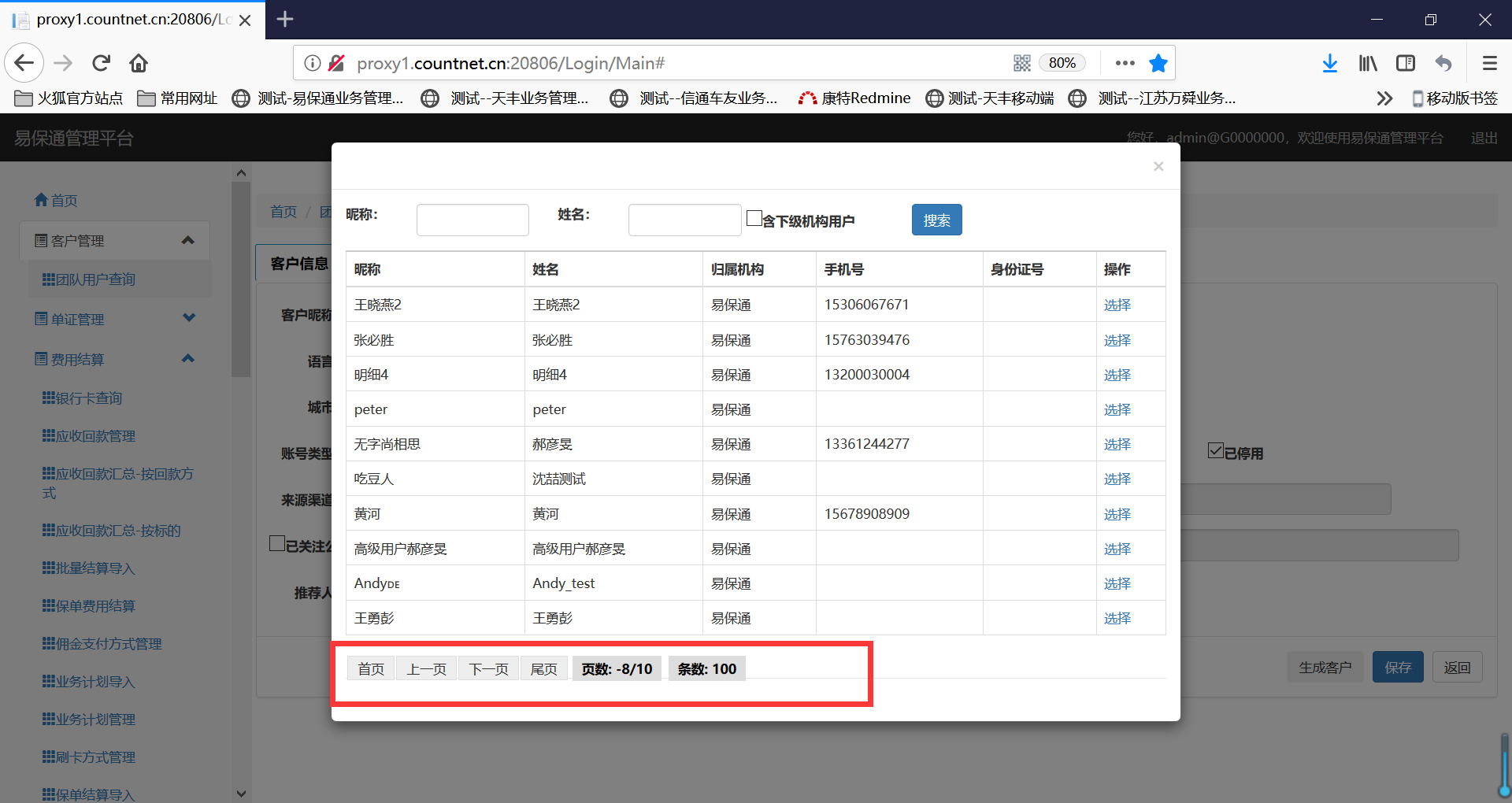Uncheck the 已停用 checkbox

[1215, 450]
